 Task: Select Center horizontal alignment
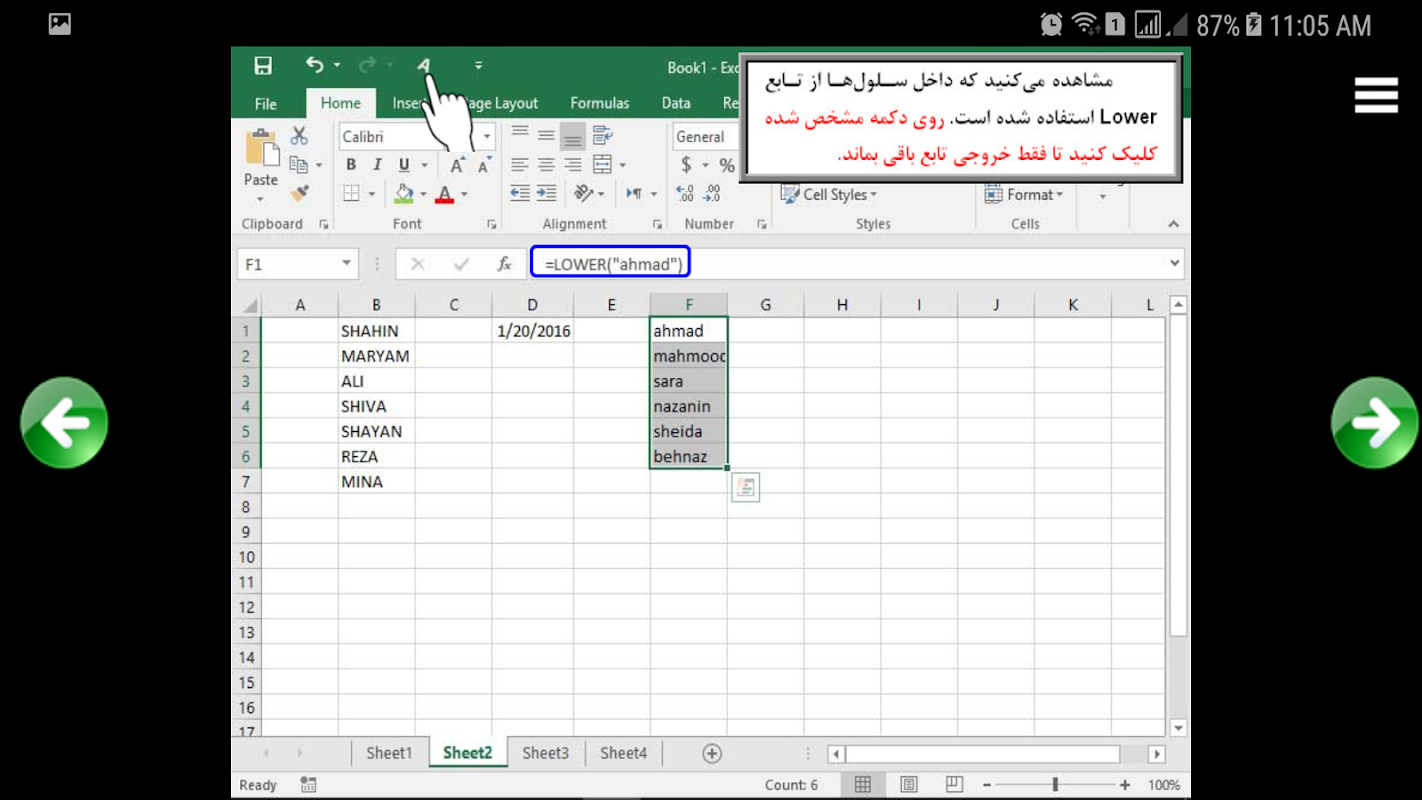[546, 164]
